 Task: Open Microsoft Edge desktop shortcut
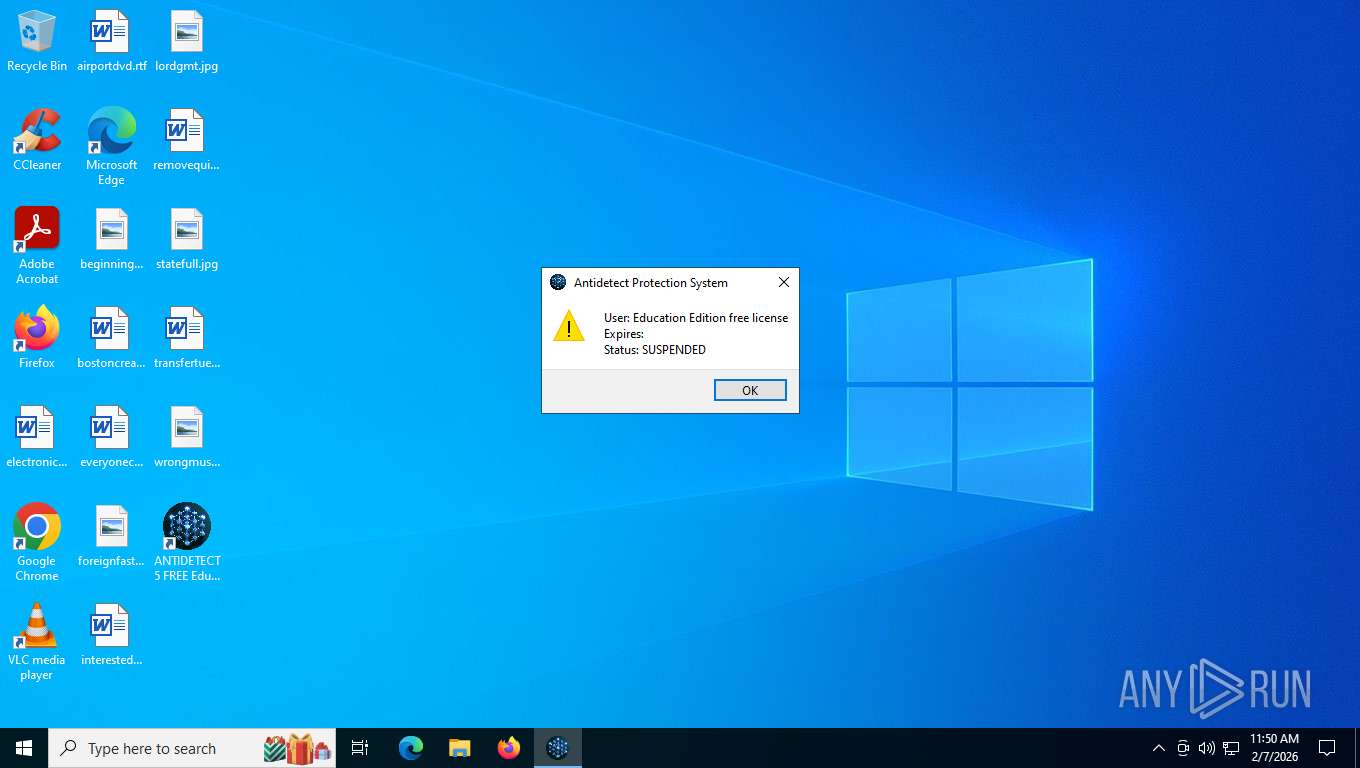pyautogui.click(x=111, y=147)
